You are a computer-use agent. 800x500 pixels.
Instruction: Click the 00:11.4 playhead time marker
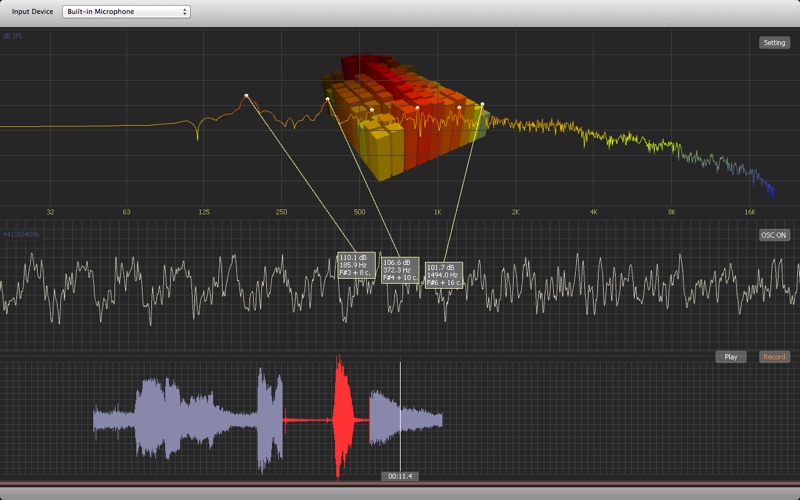pos(400,476)
